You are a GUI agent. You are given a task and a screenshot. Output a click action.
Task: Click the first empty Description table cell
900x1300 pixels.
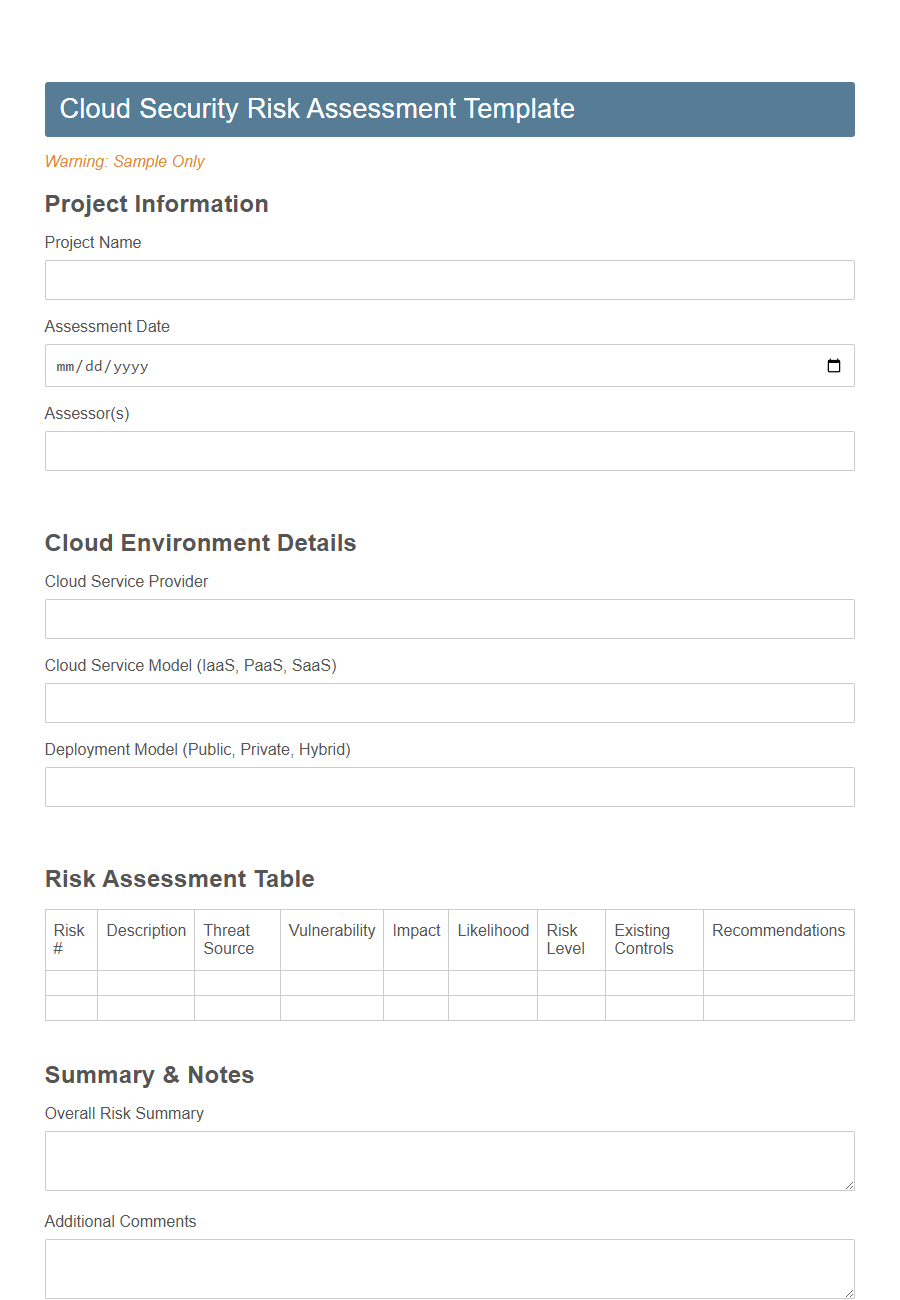pyautogui.click(x=145, y=984)
